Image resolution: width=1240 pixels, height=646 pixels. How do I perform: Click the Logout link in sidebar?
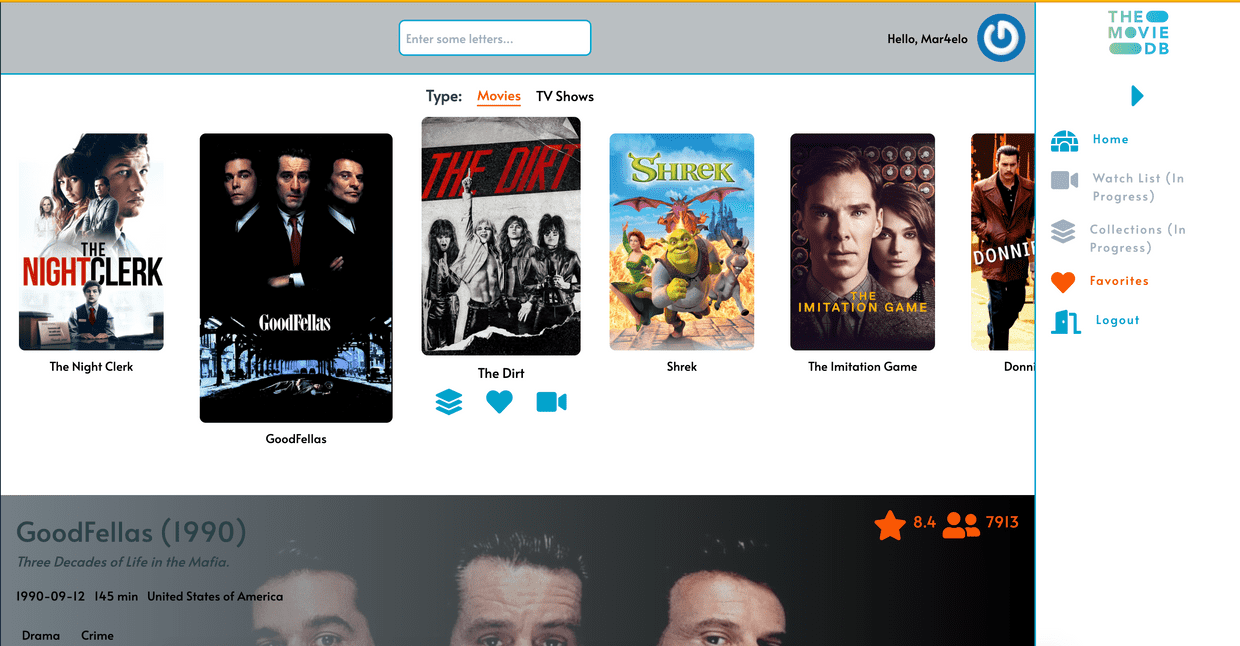click(x=1117, y=321)
